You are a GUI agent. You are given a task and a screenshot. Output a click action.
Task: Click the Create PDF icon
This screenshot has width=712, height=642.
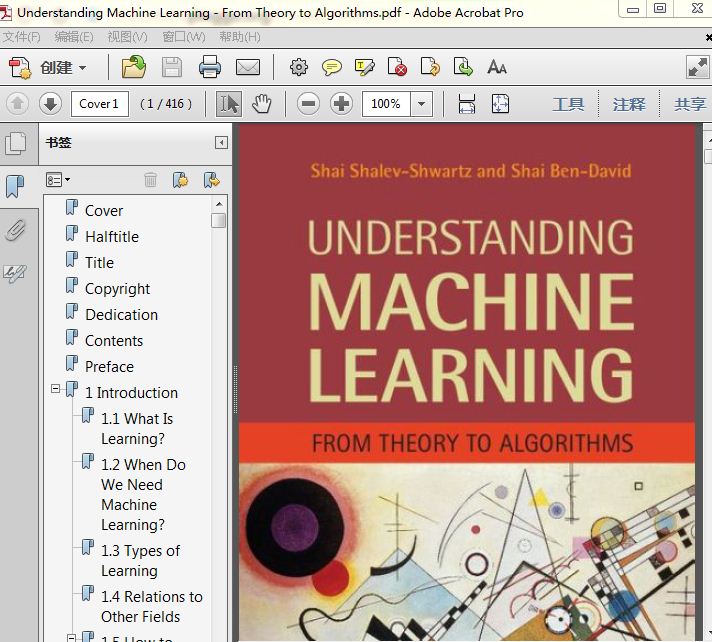(20, 68)
